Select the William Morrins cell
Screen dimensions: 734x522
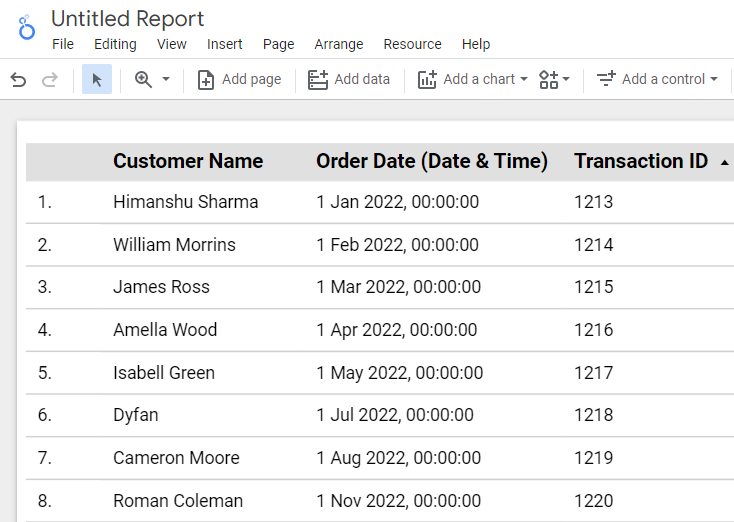(x=174, y=245)
